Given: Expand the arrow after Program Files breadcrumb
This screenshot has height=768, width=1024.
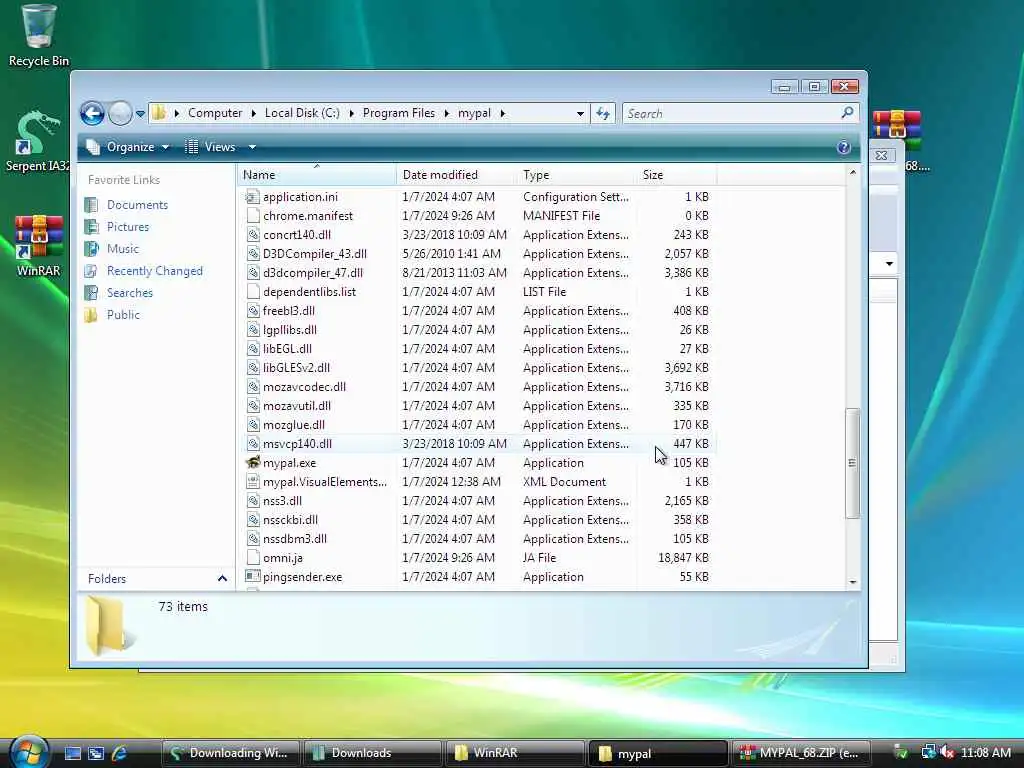Looking at the screenshot, I should coord(447,114).
